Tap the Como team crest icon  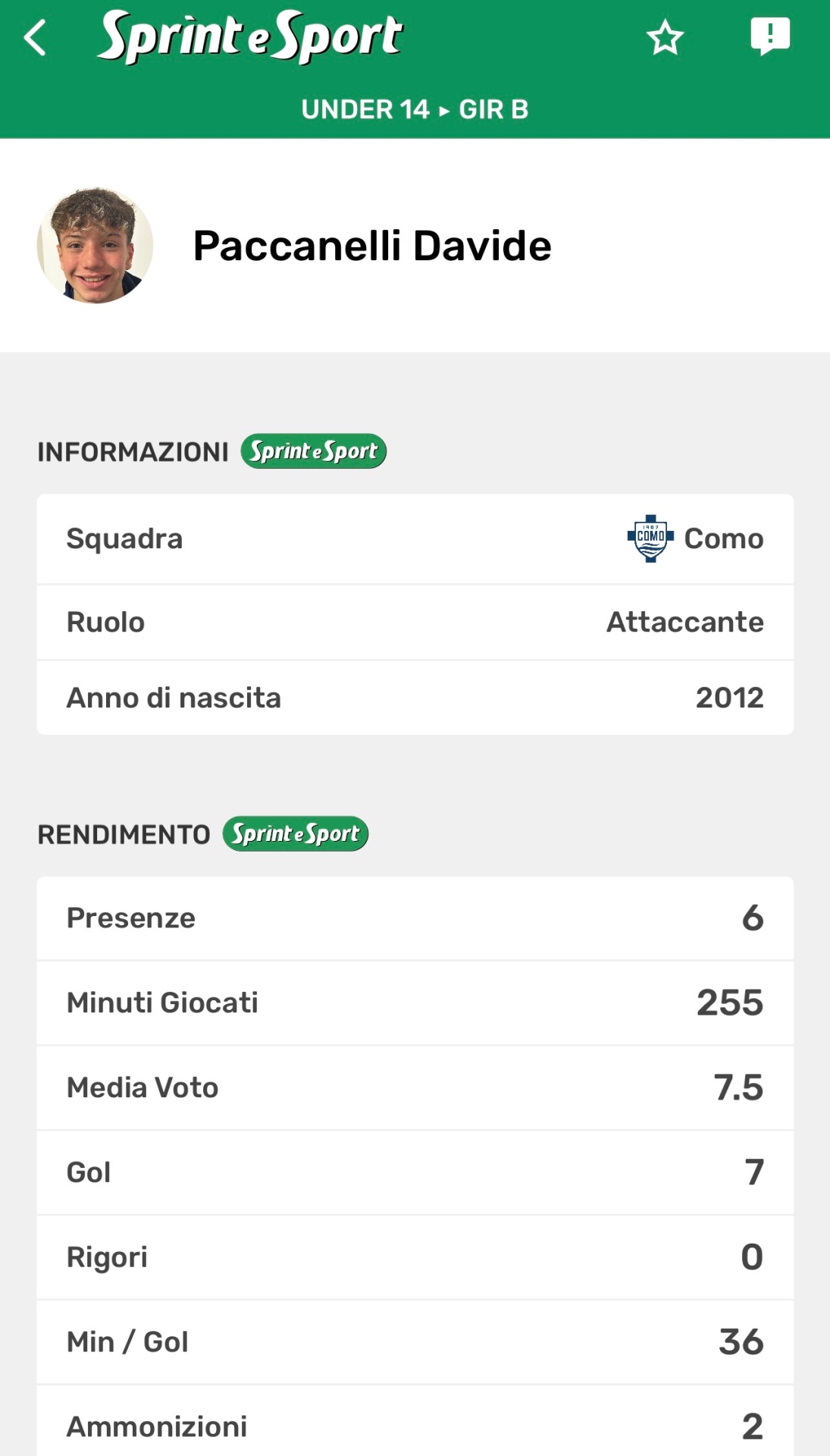(x=650, y=538)
